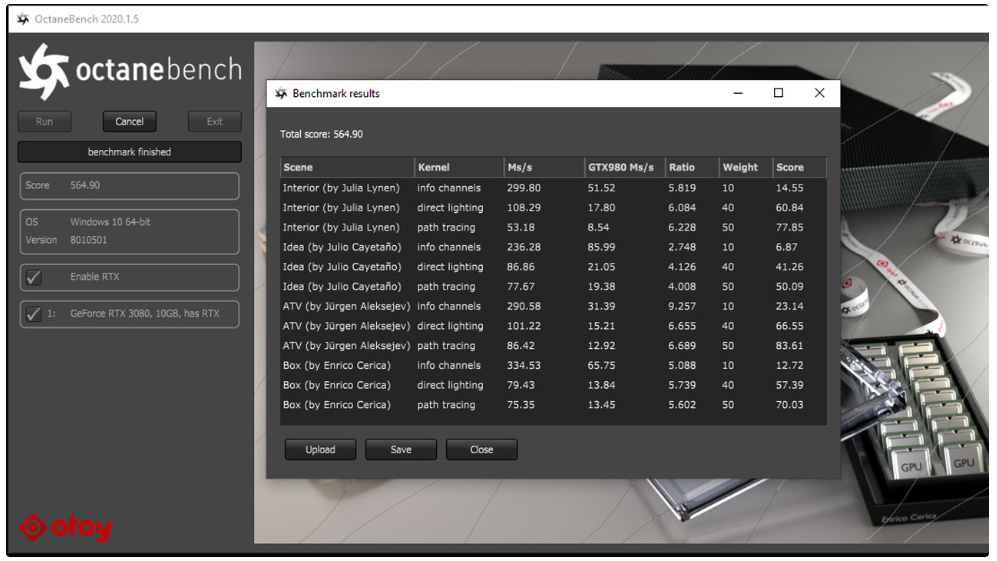Upload the benchmark results
Screen dimensions: 997x561
pyautogui.click(x=320, y=450)
